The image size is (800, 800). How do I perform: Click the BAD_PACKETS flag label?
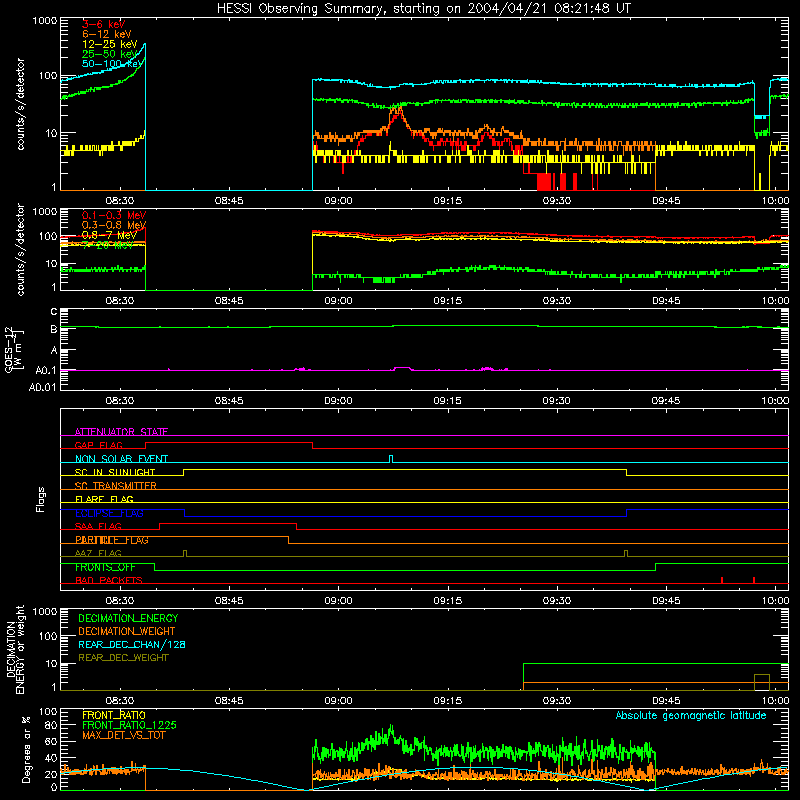click(x=109, y=580)
